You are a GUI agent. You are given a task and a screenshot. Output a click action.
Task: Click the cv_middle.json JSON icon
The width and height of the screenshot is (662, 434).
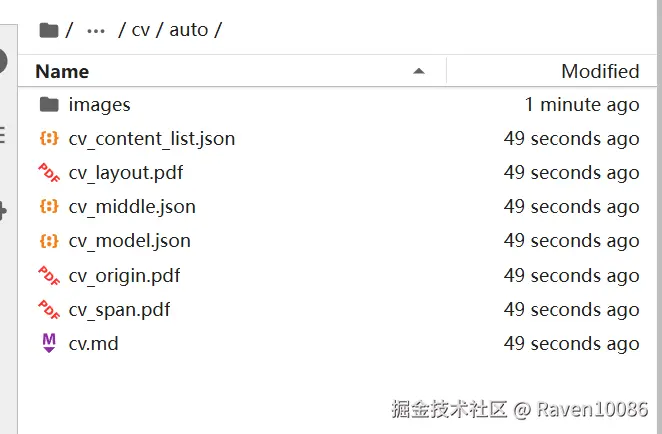pyautogui.click(x=49, y=207)
